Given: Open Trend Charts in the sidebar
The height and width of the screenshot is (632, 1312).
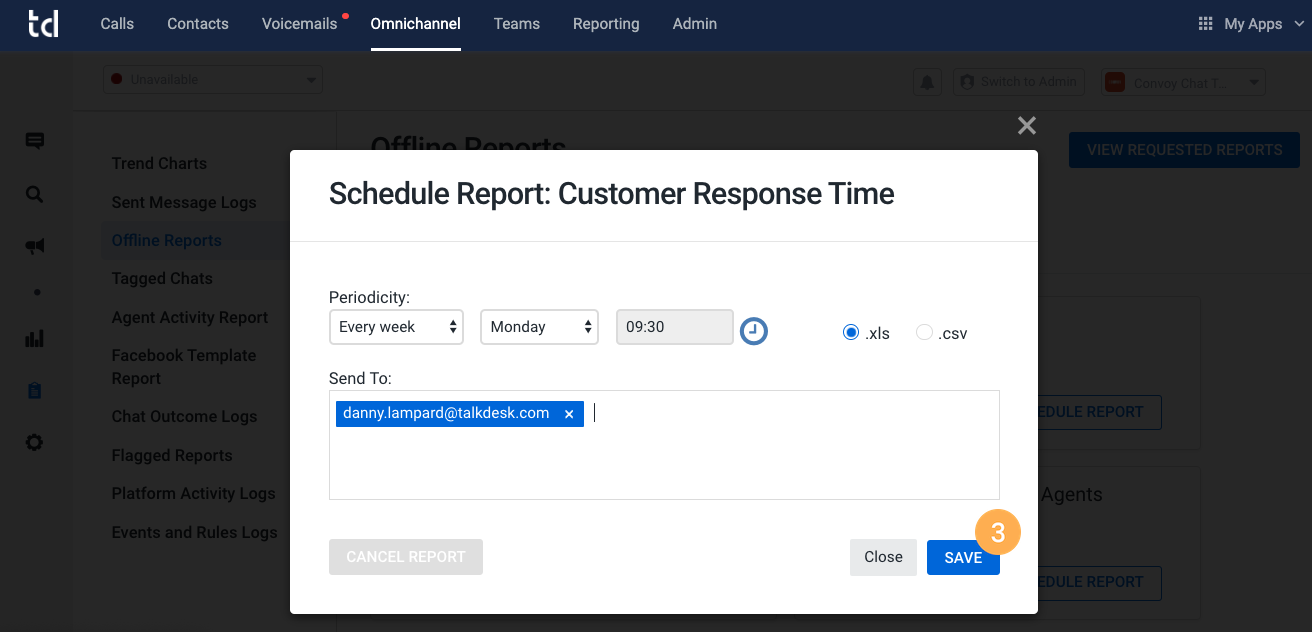Looking at the screenshot, I should (159, 163).
